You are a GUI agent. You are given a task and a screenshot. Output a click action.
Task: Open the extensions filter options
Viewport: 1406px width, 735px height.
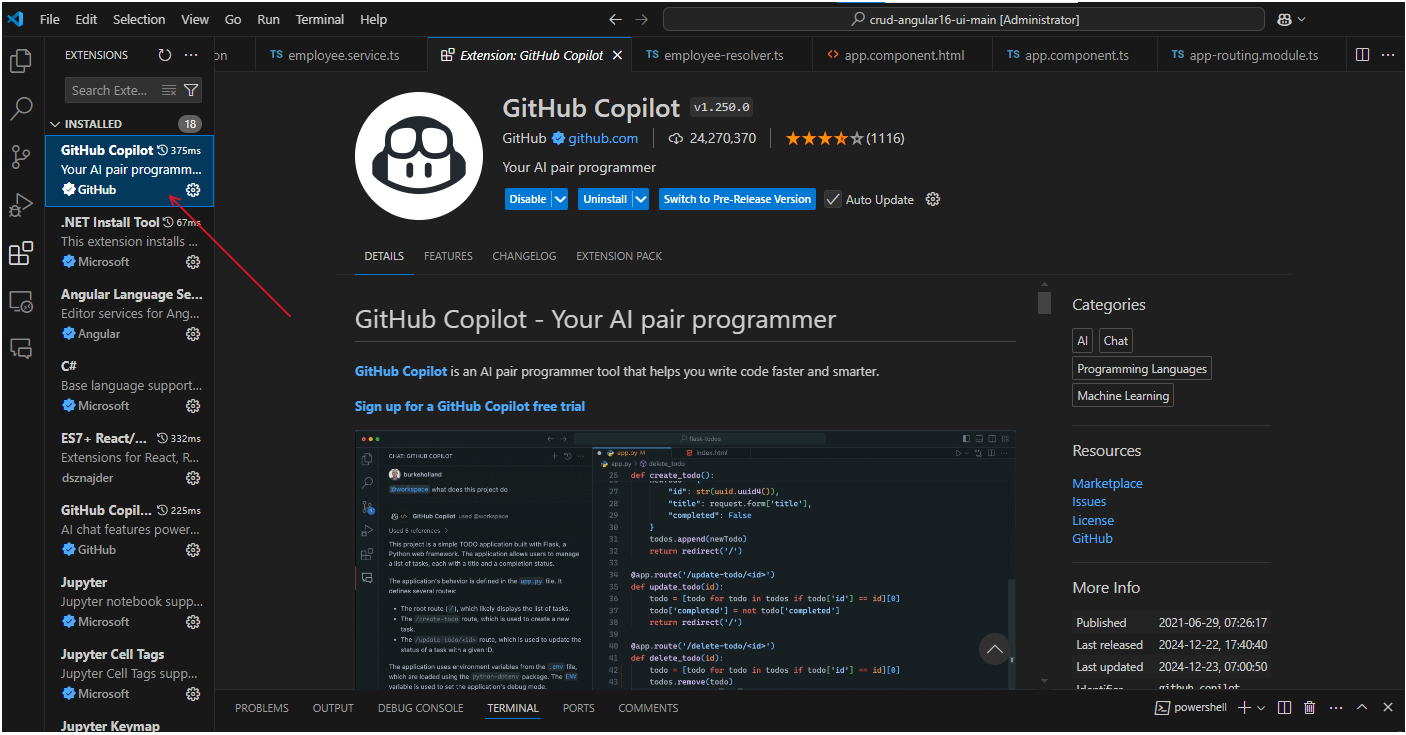click(191, 90)
